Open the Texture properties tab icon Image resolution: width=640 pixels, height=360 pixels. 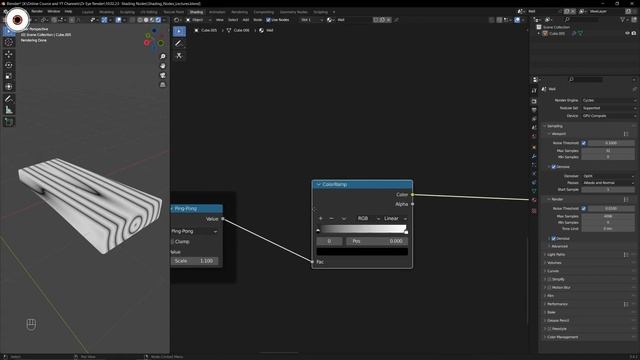click(x=534, y=211)
